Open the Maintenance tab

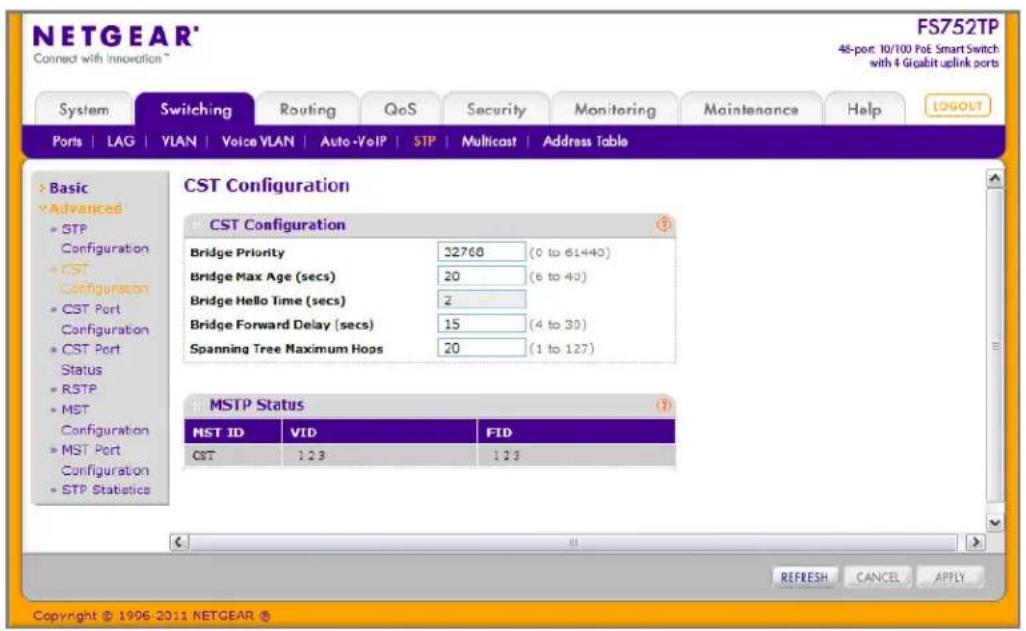pos(751,109)
